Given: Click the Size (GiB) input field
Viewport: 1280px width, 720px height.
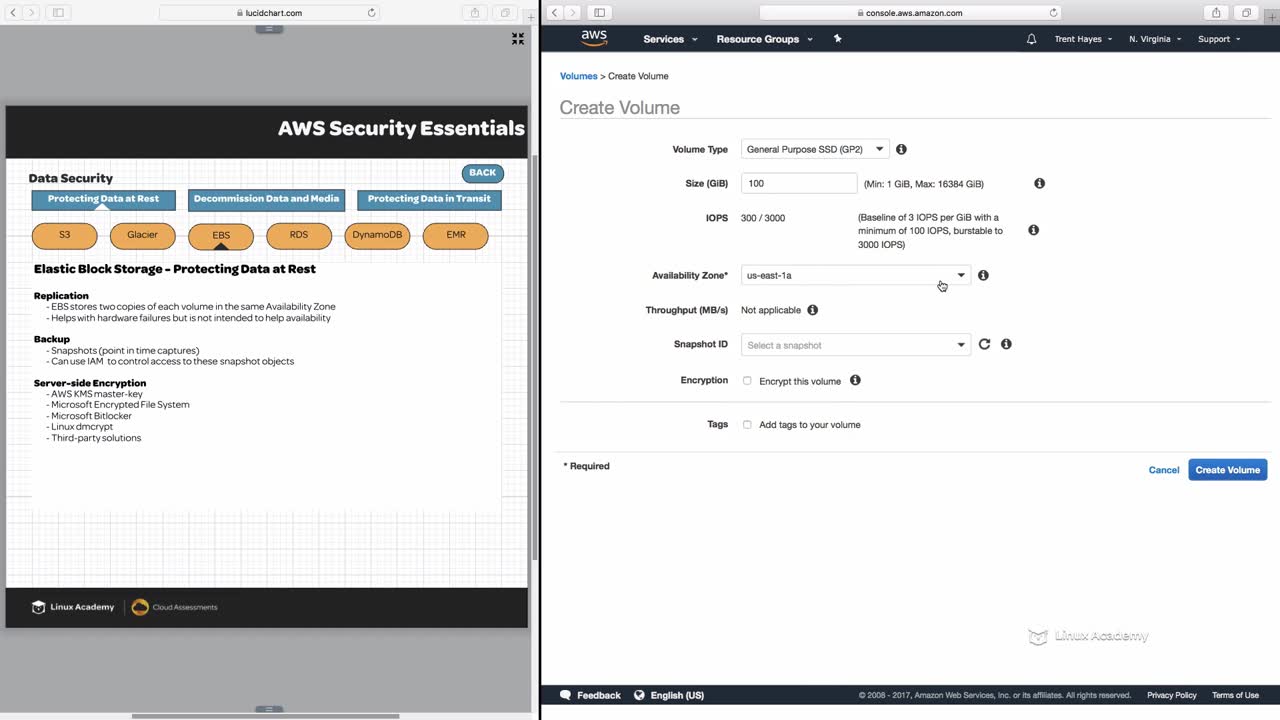Looking at the screenshot, I should point(799,183).
